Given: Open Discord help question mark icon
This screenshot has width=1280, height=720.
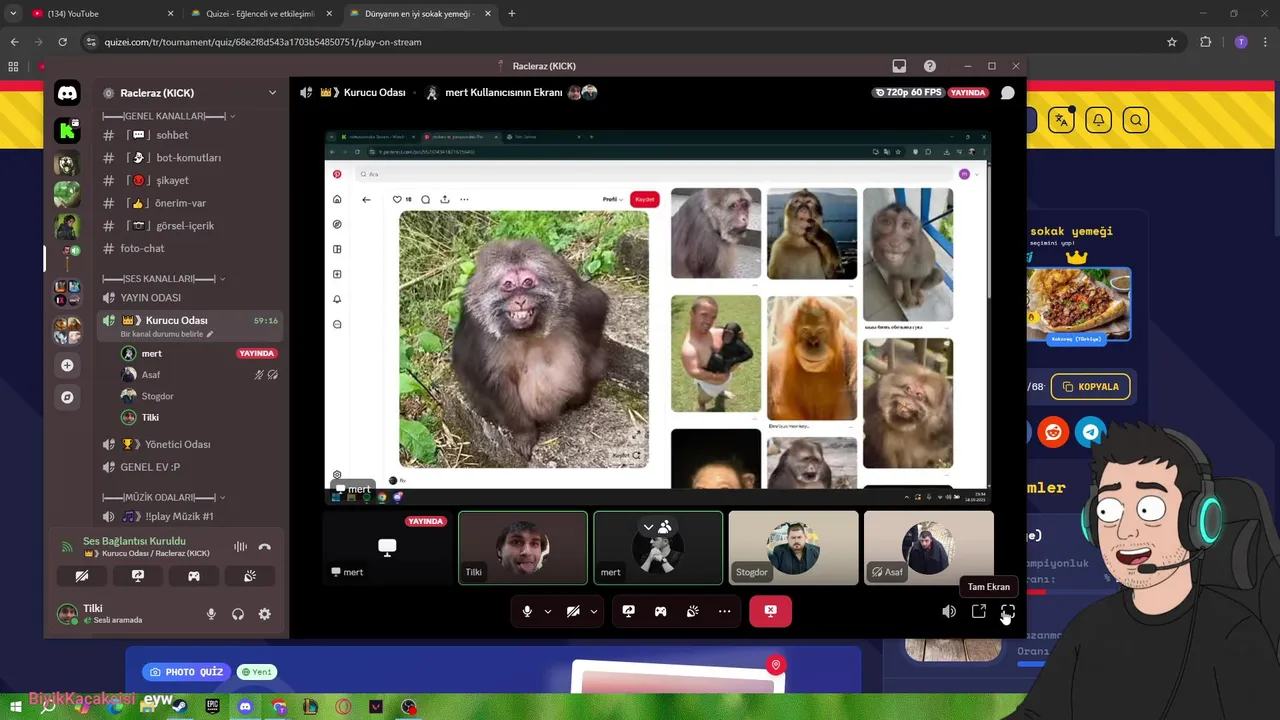Looking at the screenshot, I should point(930,66).
